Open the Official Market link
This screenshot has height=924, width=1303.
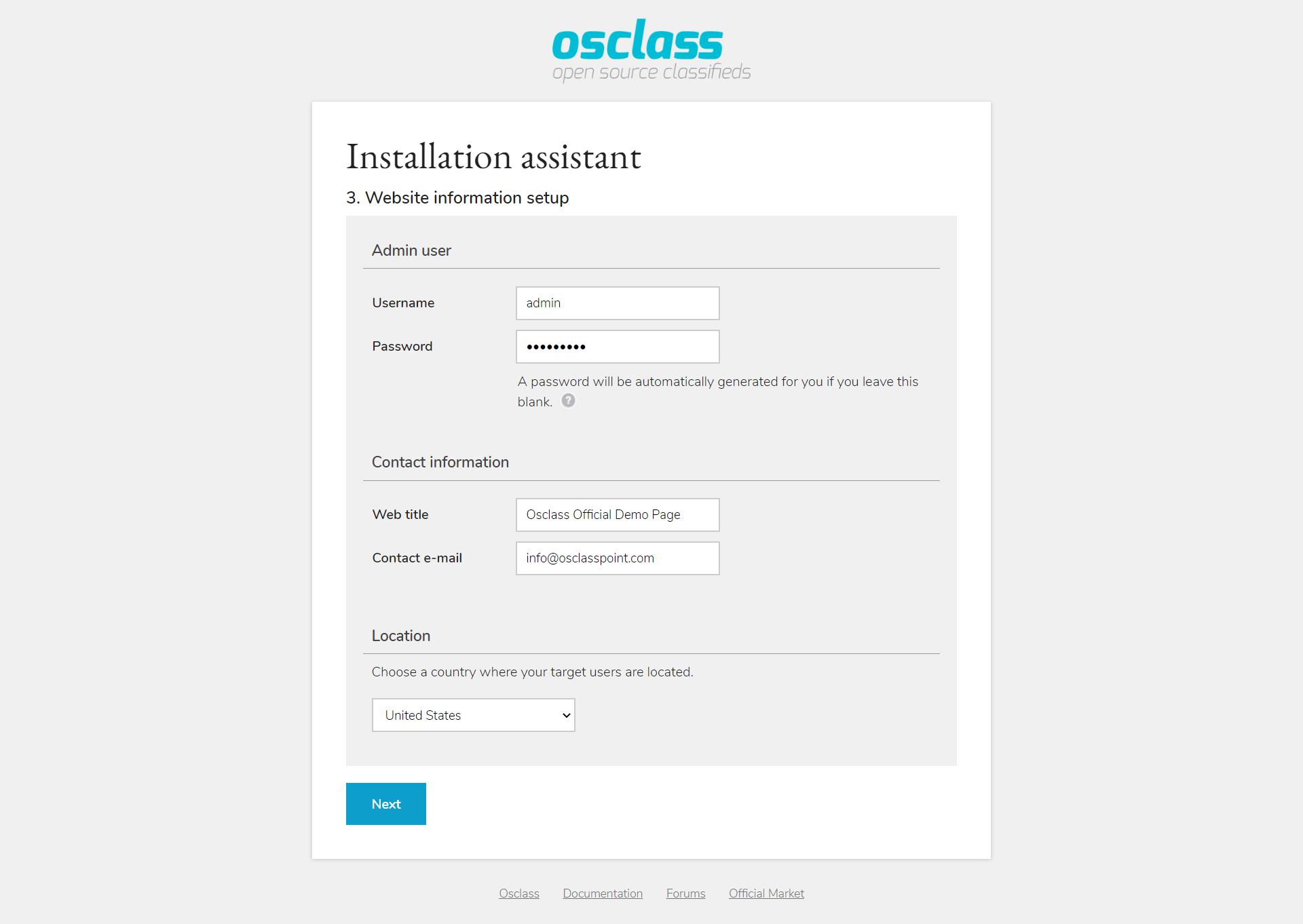click(x=766, y=893)
